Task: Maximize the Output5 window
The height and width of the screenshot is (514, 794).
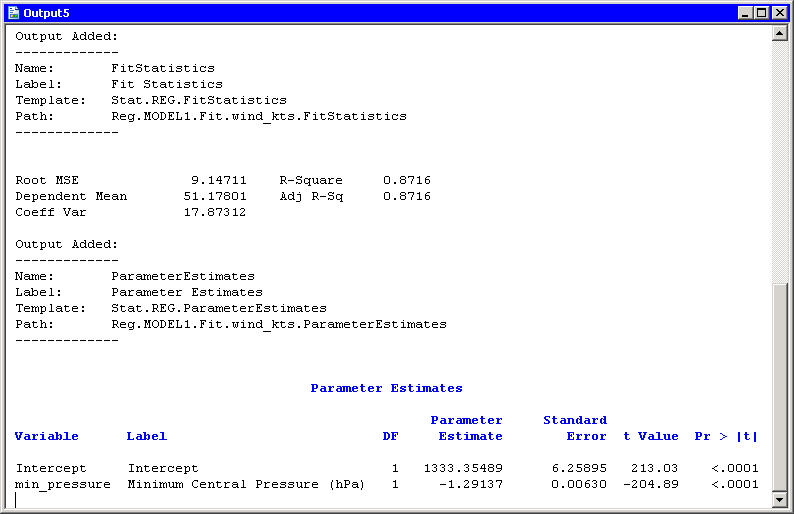Action: (762, 13)
